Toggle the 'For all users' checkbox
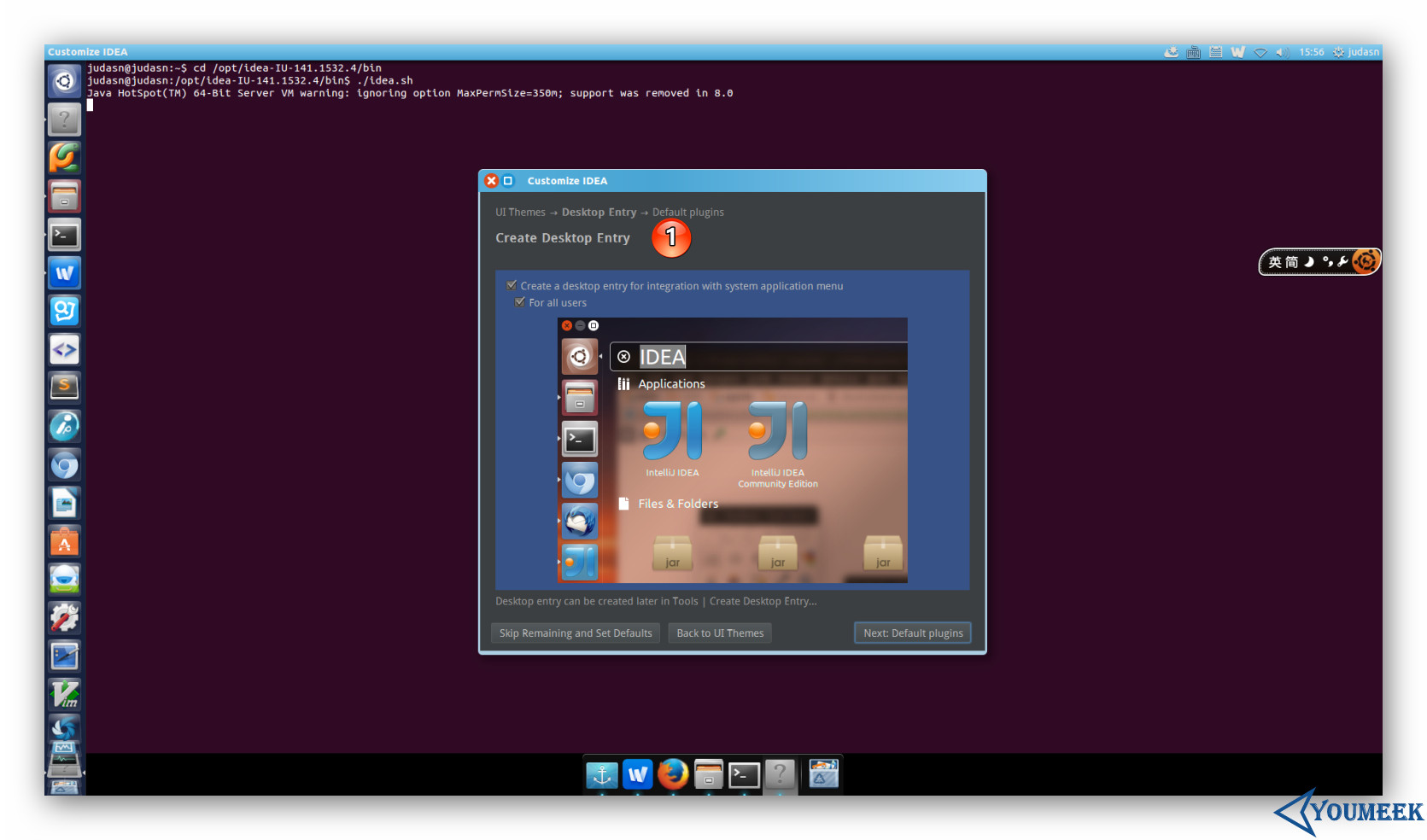This screenshot has width=1427, height=840. [x=519, y=302]
